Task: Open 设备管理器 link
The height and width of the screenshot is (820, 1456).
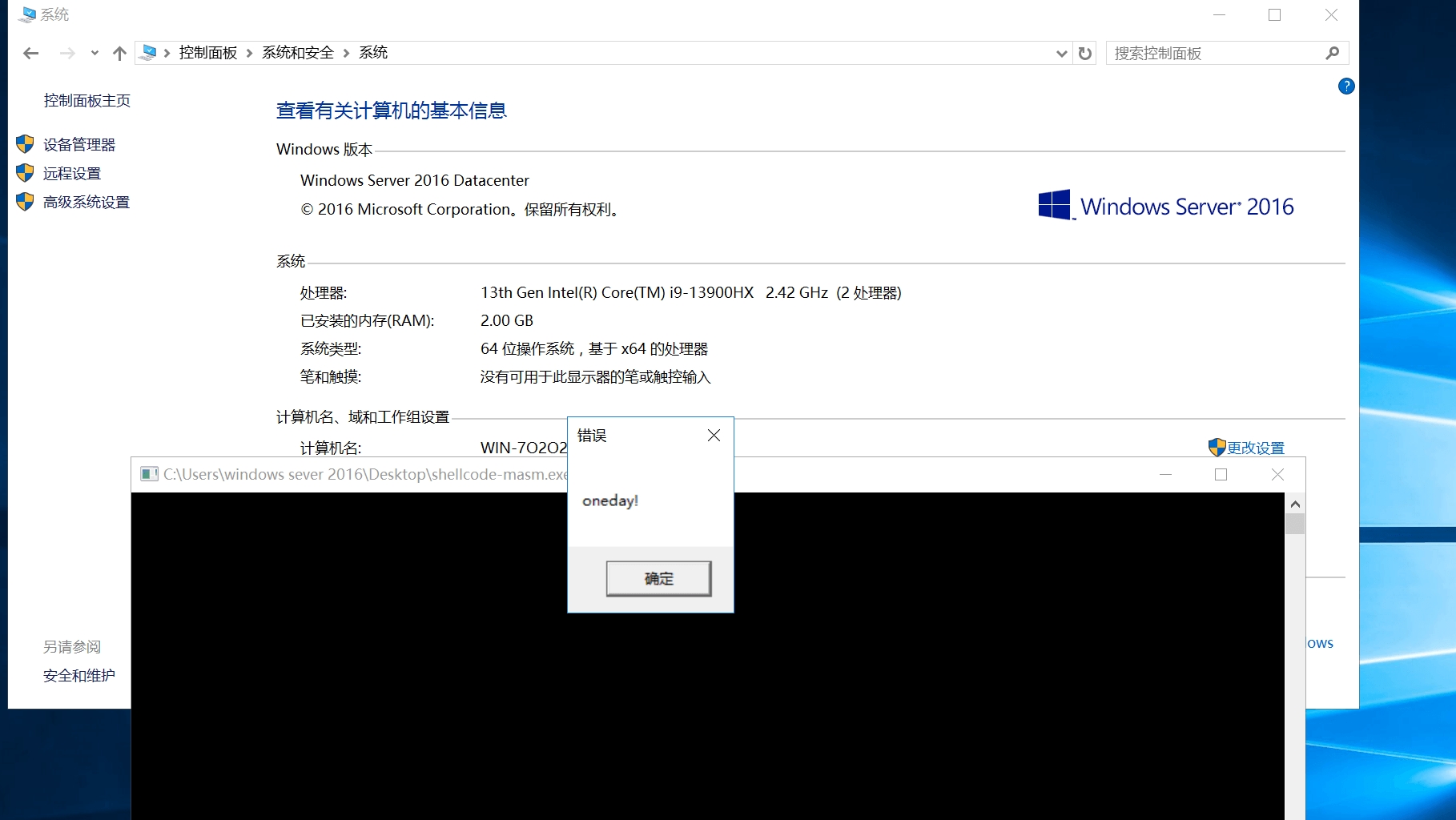Action: click(79, 145)
